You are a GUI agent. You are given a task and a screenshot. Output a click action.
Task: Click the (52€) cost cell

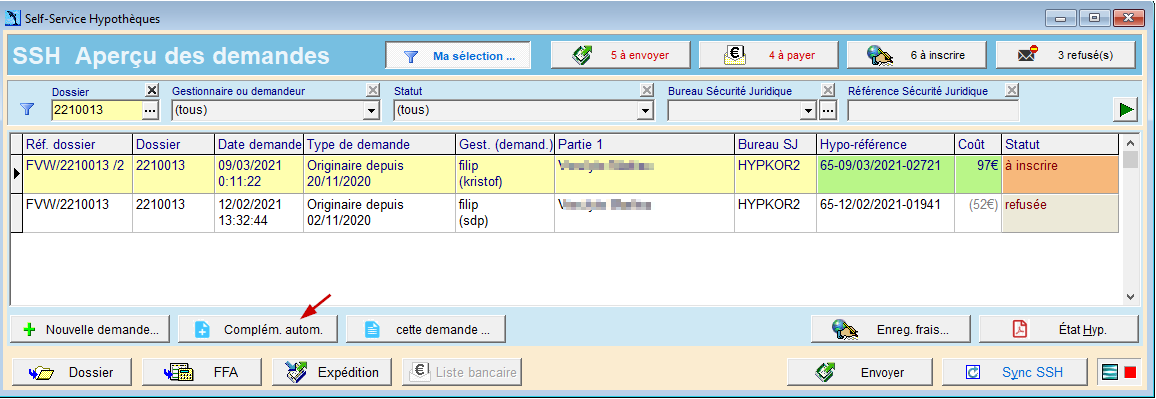point(978,213)
